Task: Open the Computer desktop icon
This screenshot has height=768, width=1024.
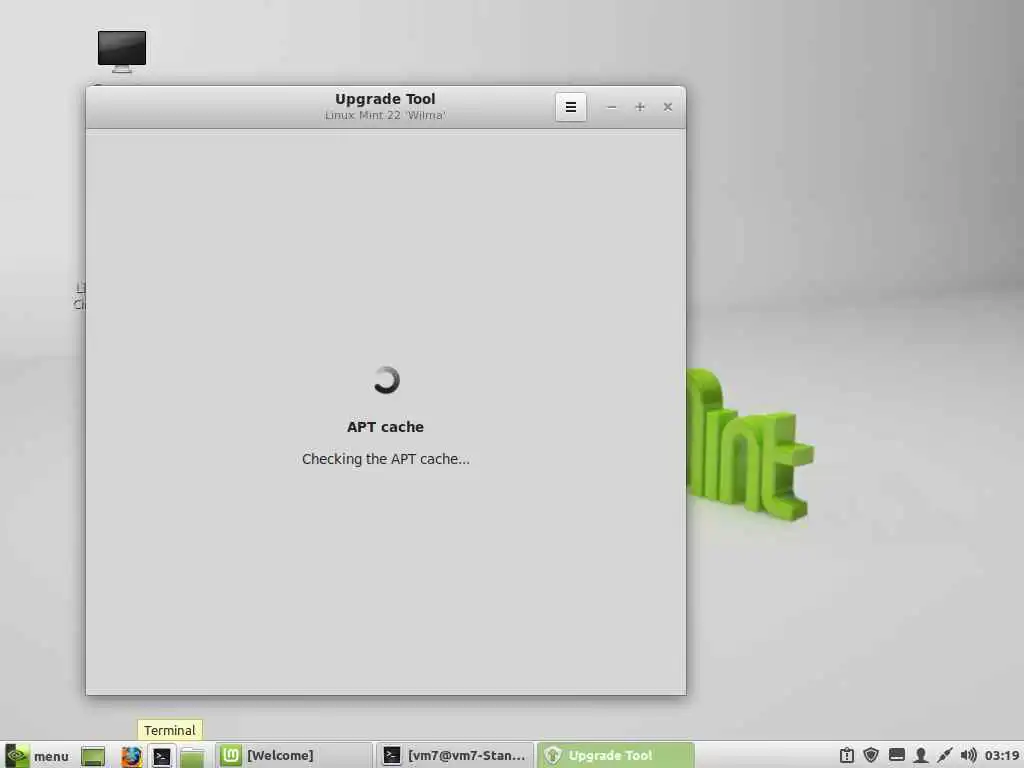Action: coord(122,52)
